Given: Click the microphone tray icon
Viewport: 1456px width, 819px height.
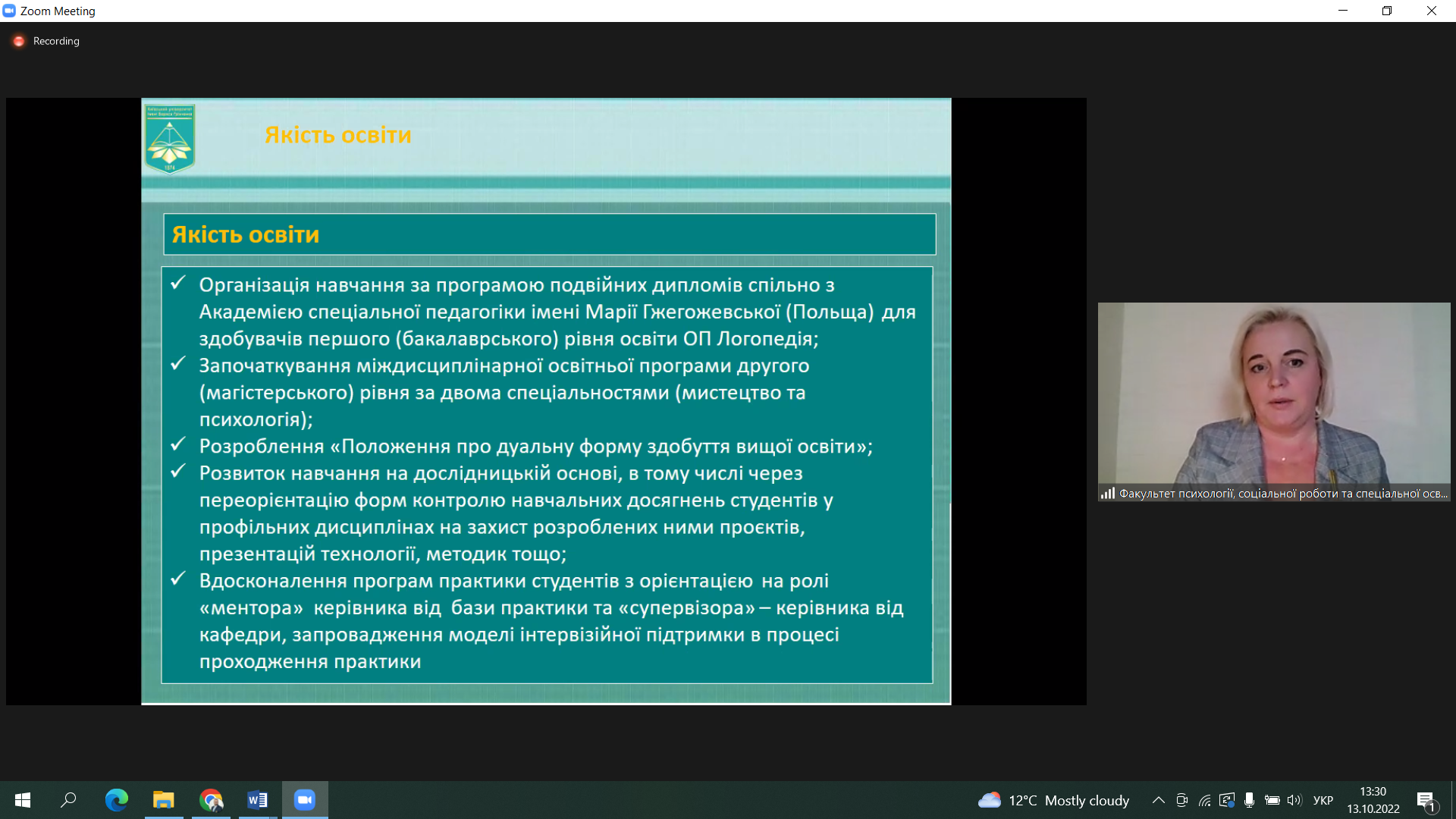Looking at the screenshot, I should point(1249,800).
